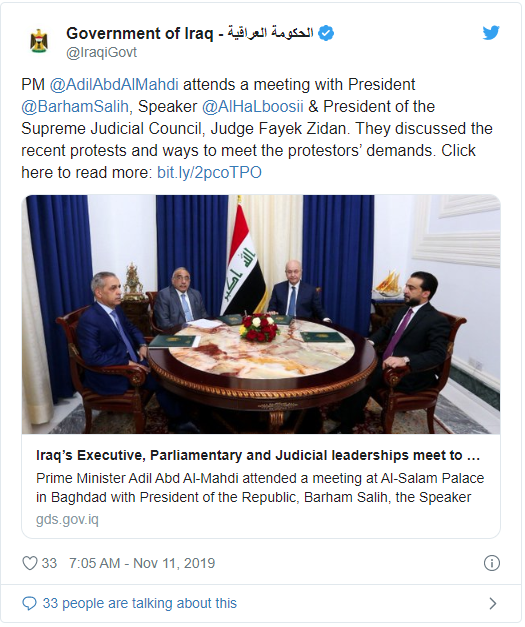525x627 pixels.
Task: Click the blue verified badge
Action: pos(326,33)
